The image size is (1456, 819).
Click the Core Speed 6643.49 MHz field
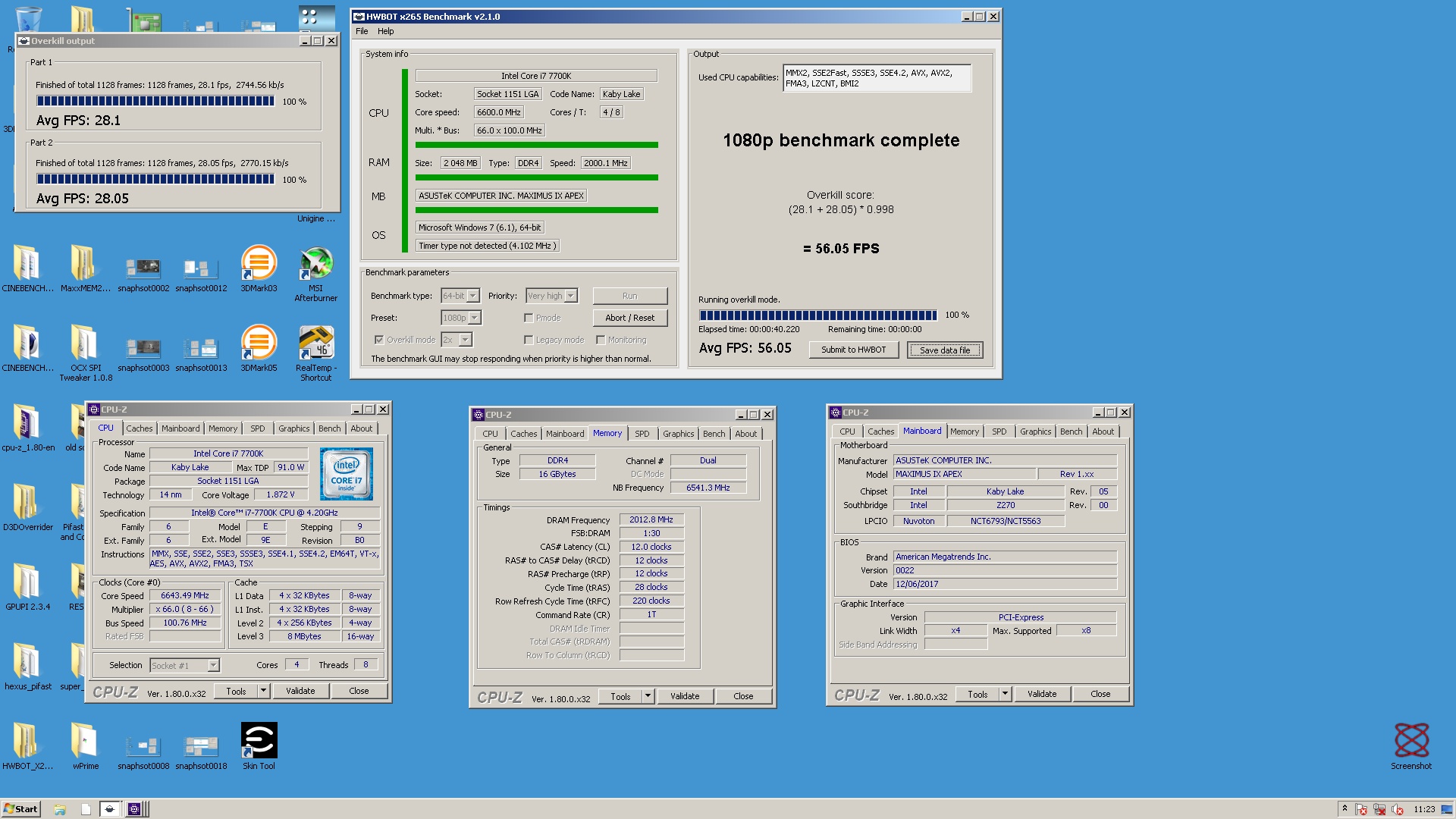tap(185, 596)
